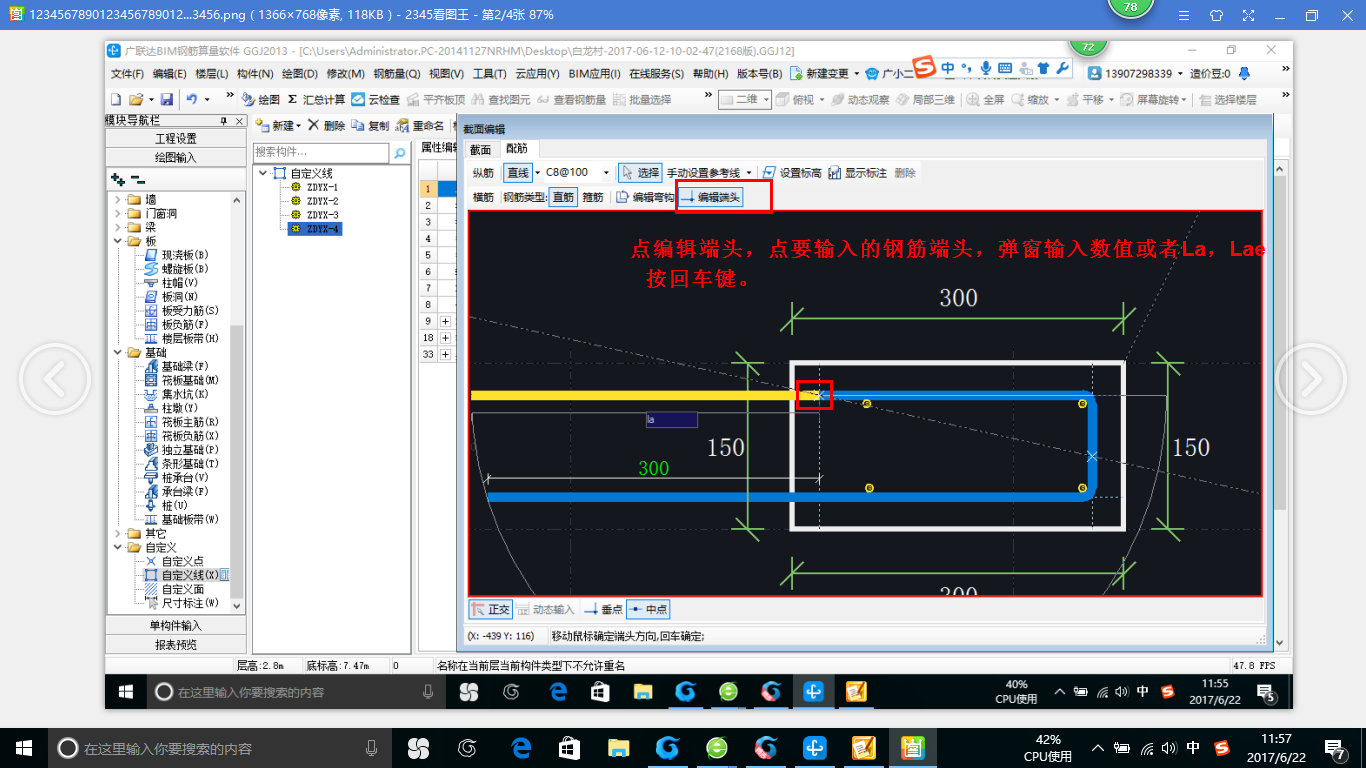Toggle 垂点 perpendicular snap
The height and width of the screenshot is (768, 1366).
(x=603, y=609)
